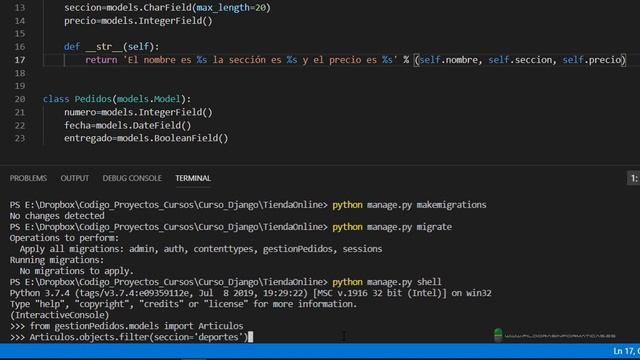Click 'def __str__(self):' in editor
The width and height of the screenshot is (640, 360).
coord(111,47)
